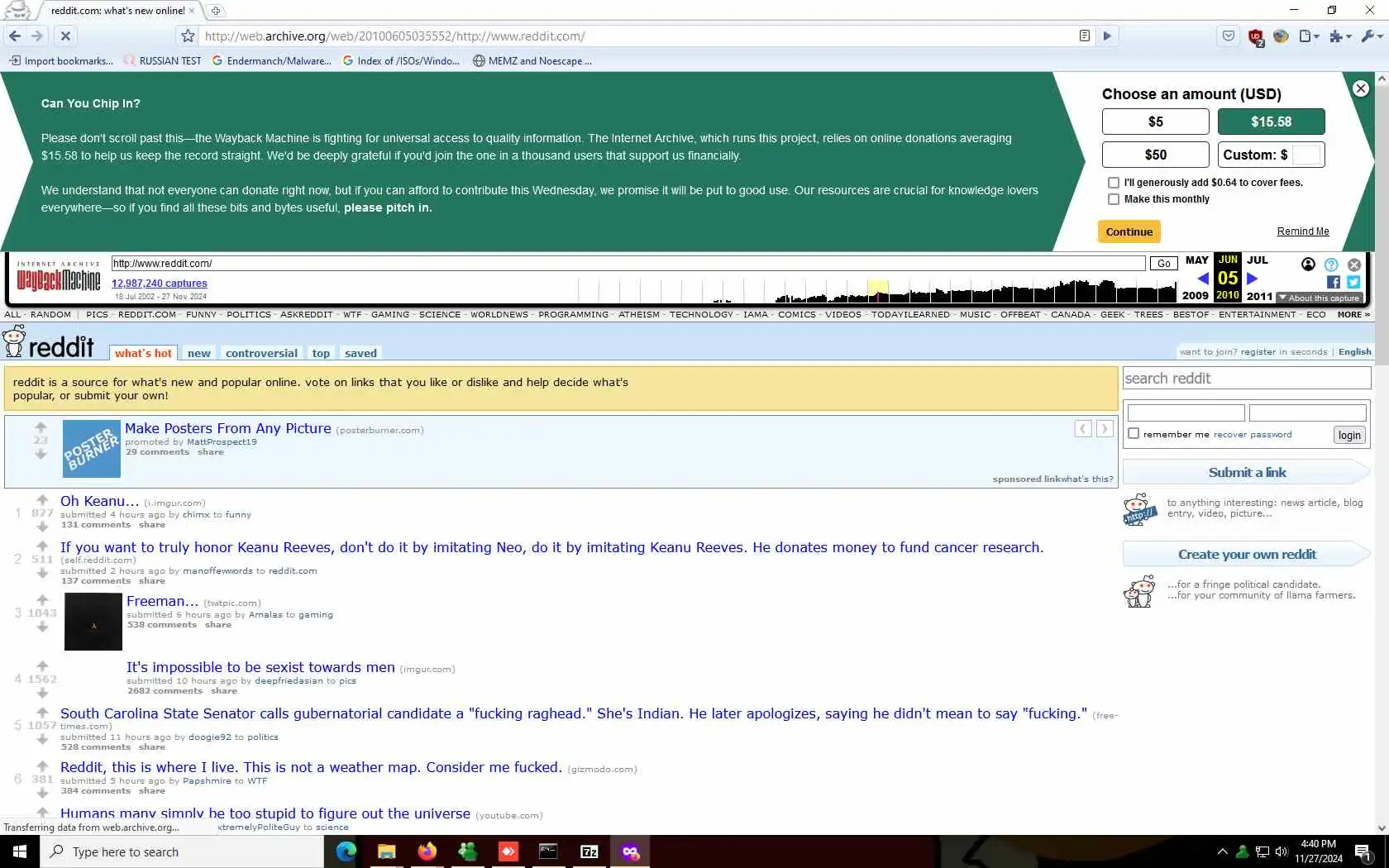This screenshot has height=868, width=1389.
Task: Open the puzzle-piece extensions dropdown
Action: click(x=1340, y=36)
